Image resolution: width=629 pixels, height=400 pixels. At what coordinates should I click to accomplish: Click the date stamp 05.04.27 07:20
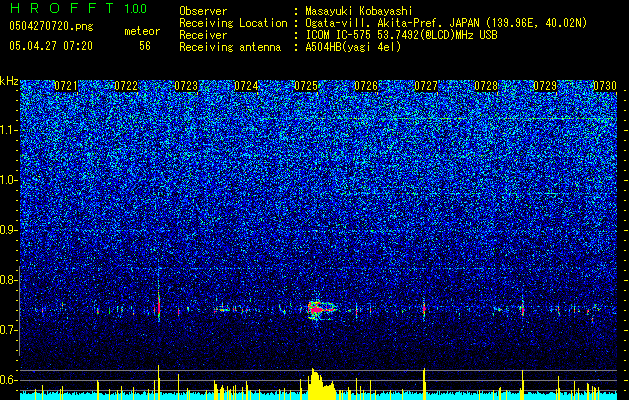51,46
